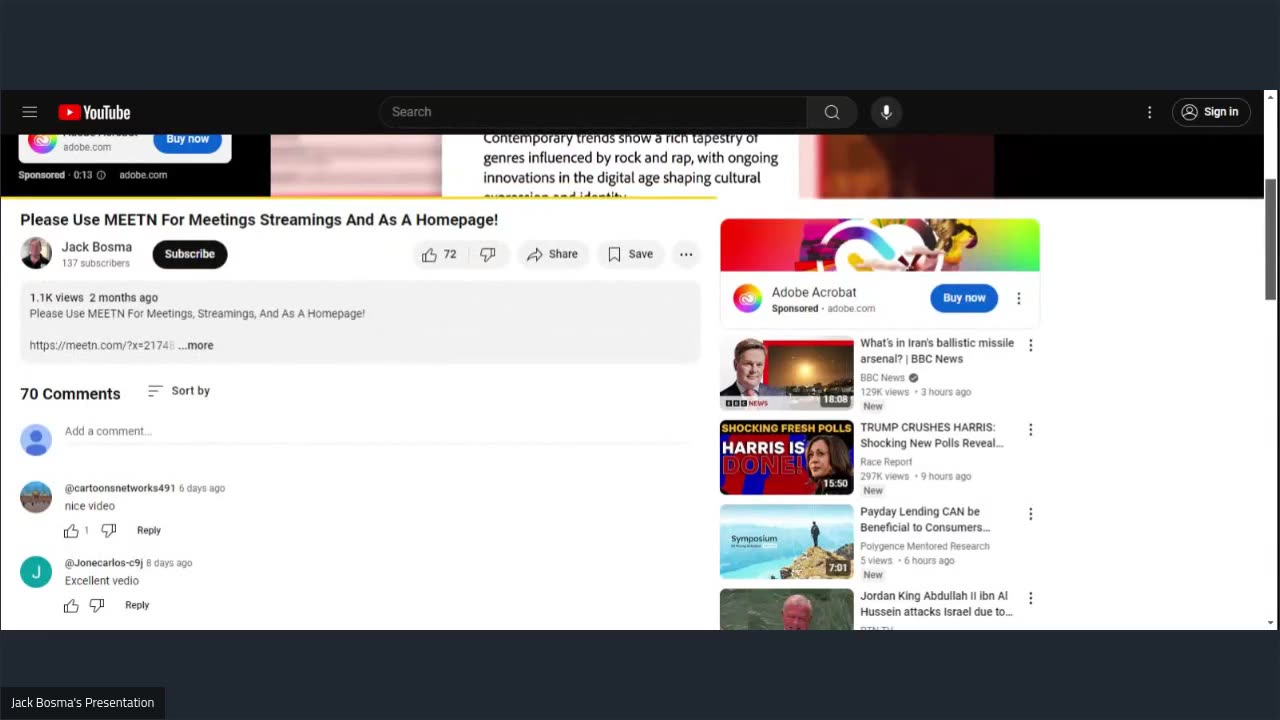Viewport: 1280px width, 720px height.
Task: Open the Sort by comments dropdown
Action: click(x=179, y=391)
